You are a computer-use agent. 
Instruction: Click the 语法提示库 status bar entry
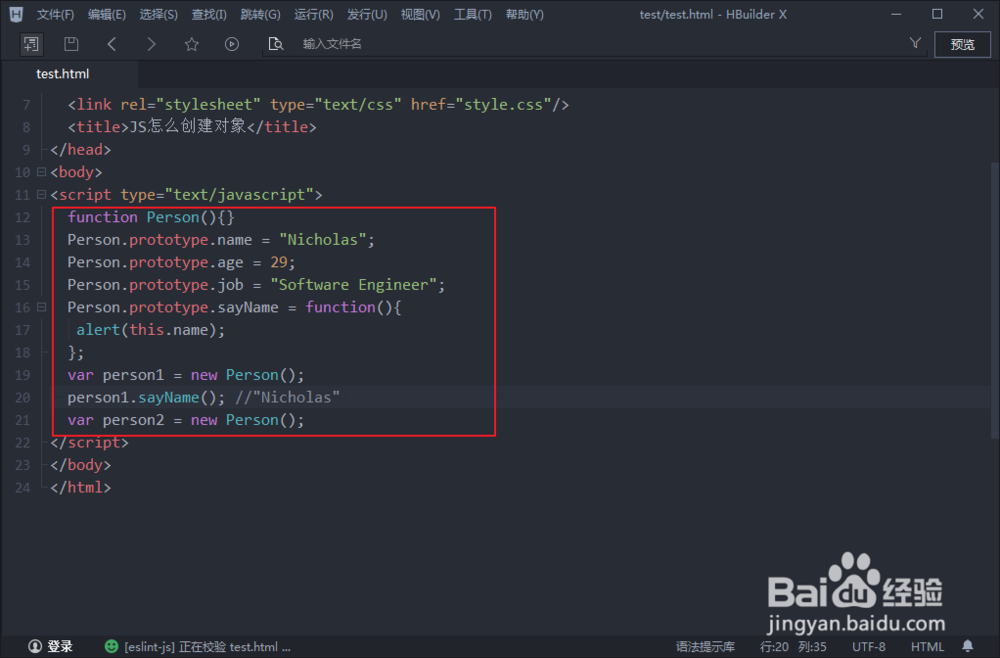tap(705, 647)
